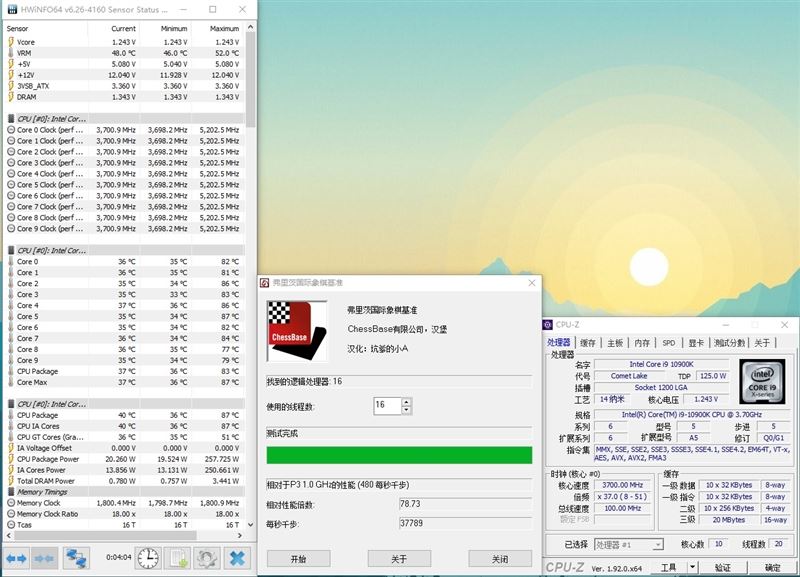
Task: Click the 确定 button in CPU-Z
Action: point(772,567)
